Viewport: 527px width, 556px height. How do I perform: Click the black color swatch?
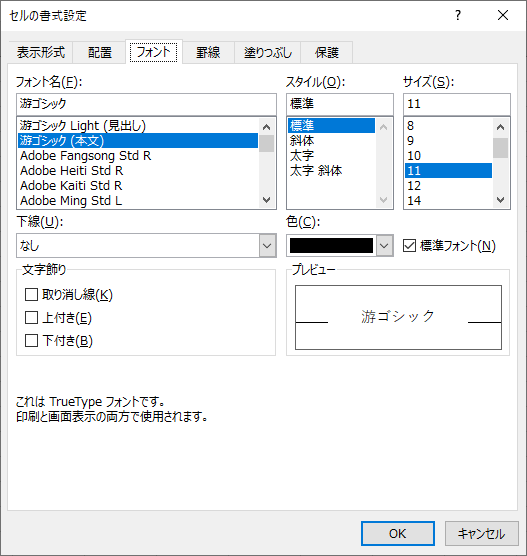[331, 245]
